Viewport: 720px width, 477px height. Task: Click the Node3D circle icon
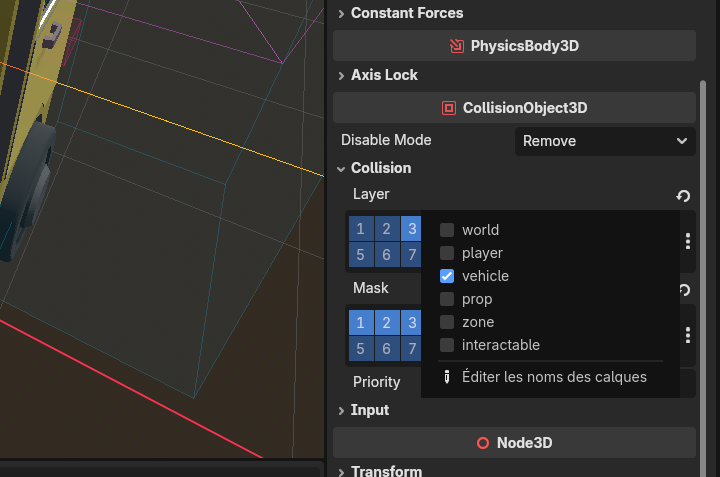[x=483, y=443]
